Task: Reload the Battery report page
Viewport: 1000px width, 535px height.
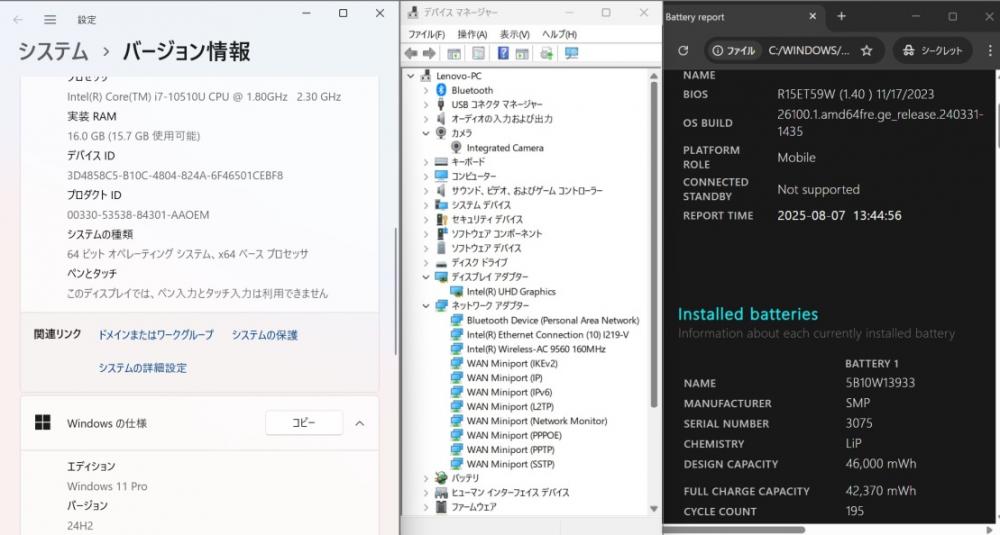Action: pos(683,50)
